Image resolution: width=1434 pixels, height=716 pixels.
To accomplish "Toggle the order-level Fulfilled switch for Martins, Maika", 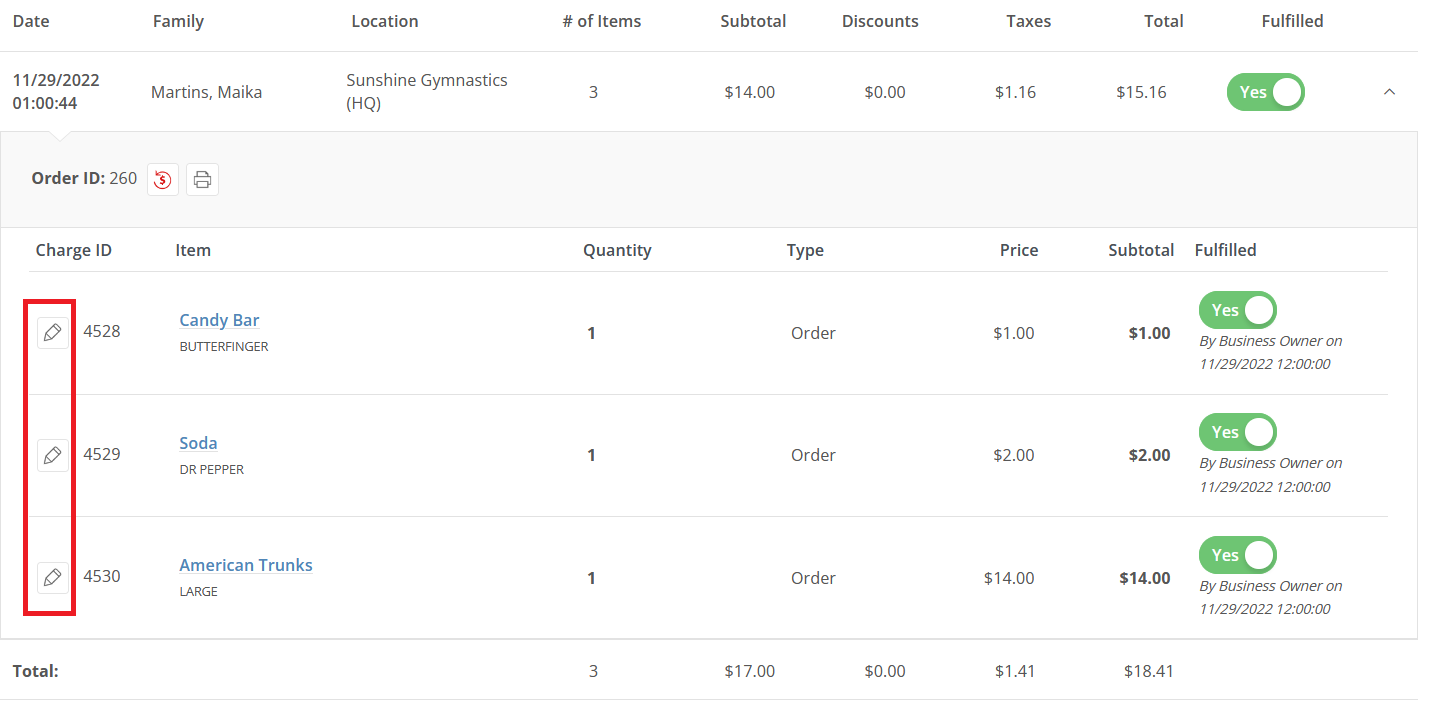I will click(1266, 92).
